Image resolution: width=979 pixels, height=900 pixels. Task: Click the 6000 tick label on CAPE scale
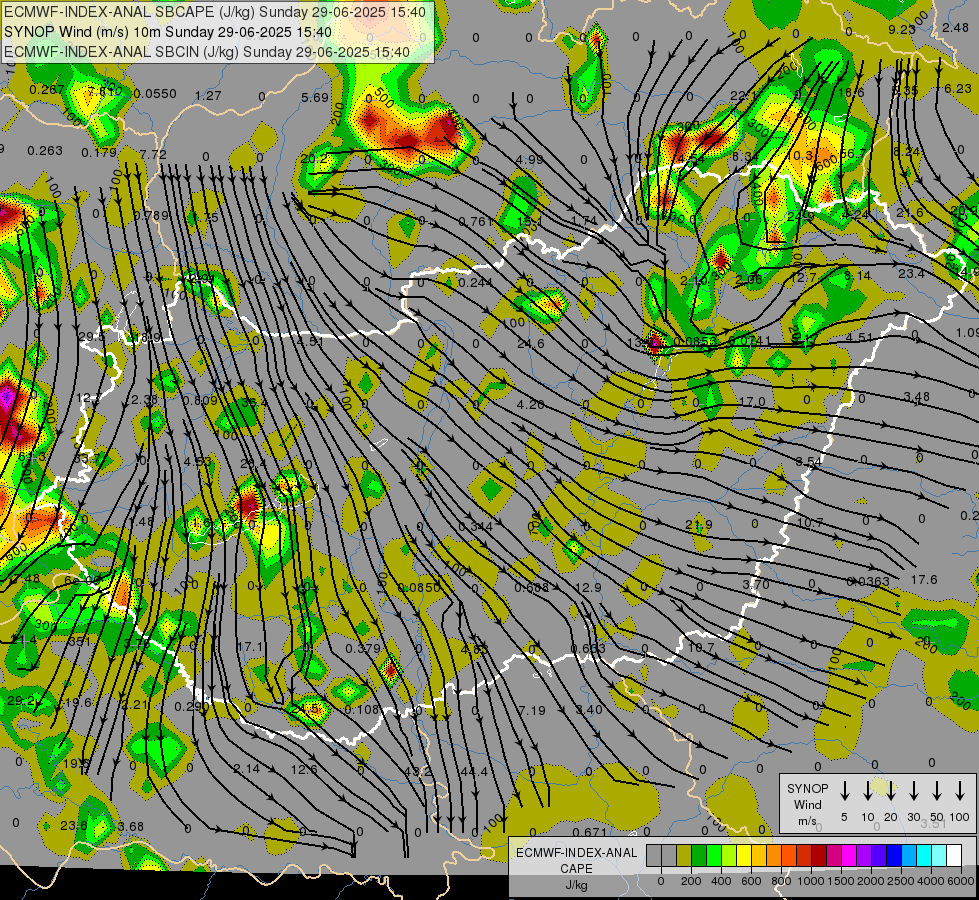[961, 881]
